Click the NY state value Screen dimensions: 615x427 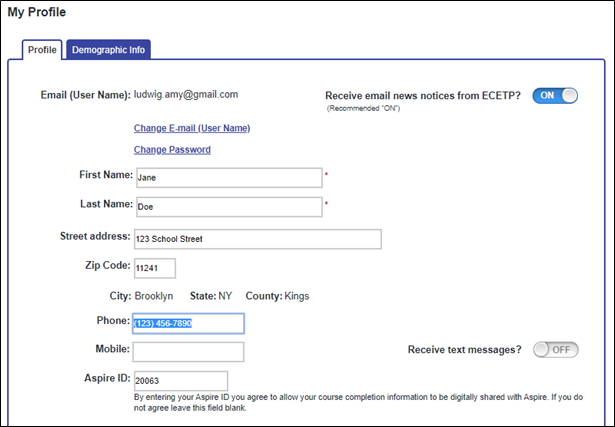225,296
